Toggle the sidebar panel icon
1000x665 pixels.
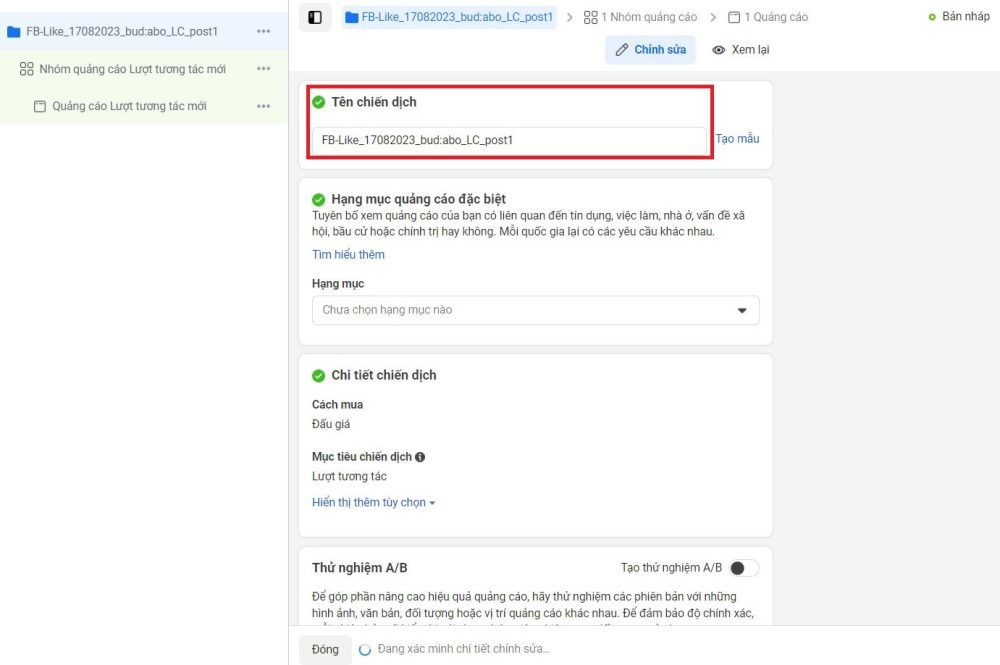point(315,17)
